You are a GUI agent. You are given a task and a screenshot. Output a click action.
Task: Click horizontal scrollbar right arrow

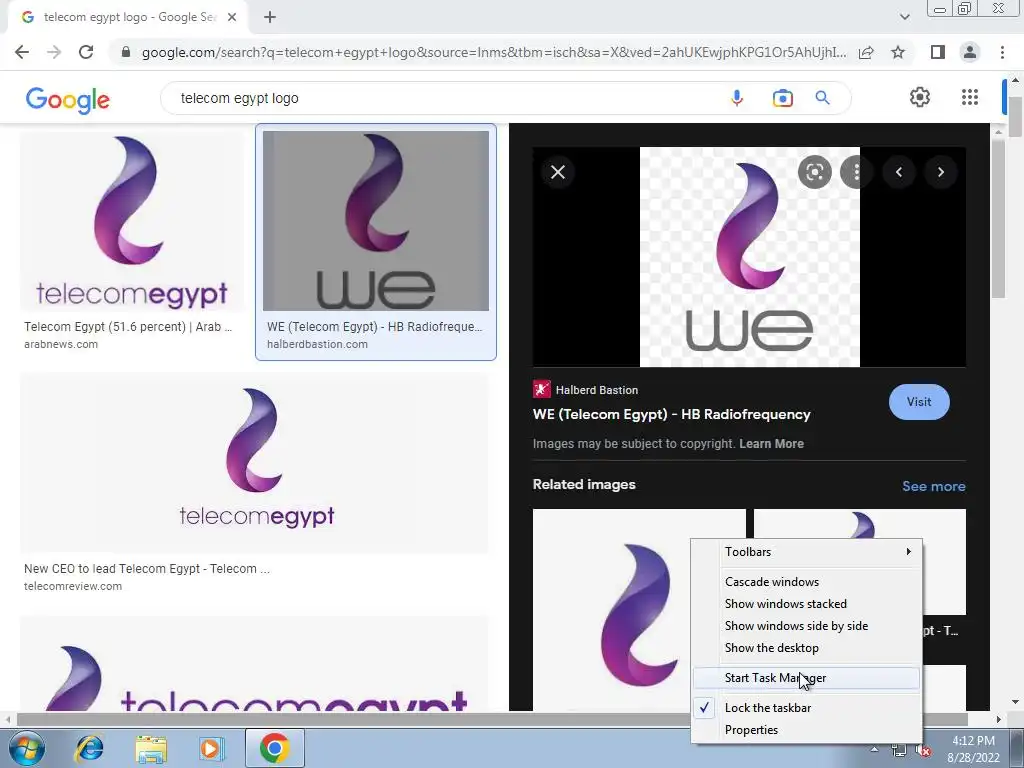(998, 719)
